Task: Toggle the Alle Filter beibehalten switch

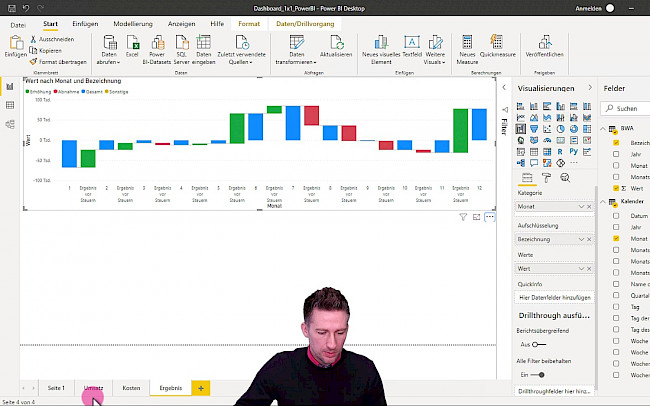Action: tap(539, 374)
